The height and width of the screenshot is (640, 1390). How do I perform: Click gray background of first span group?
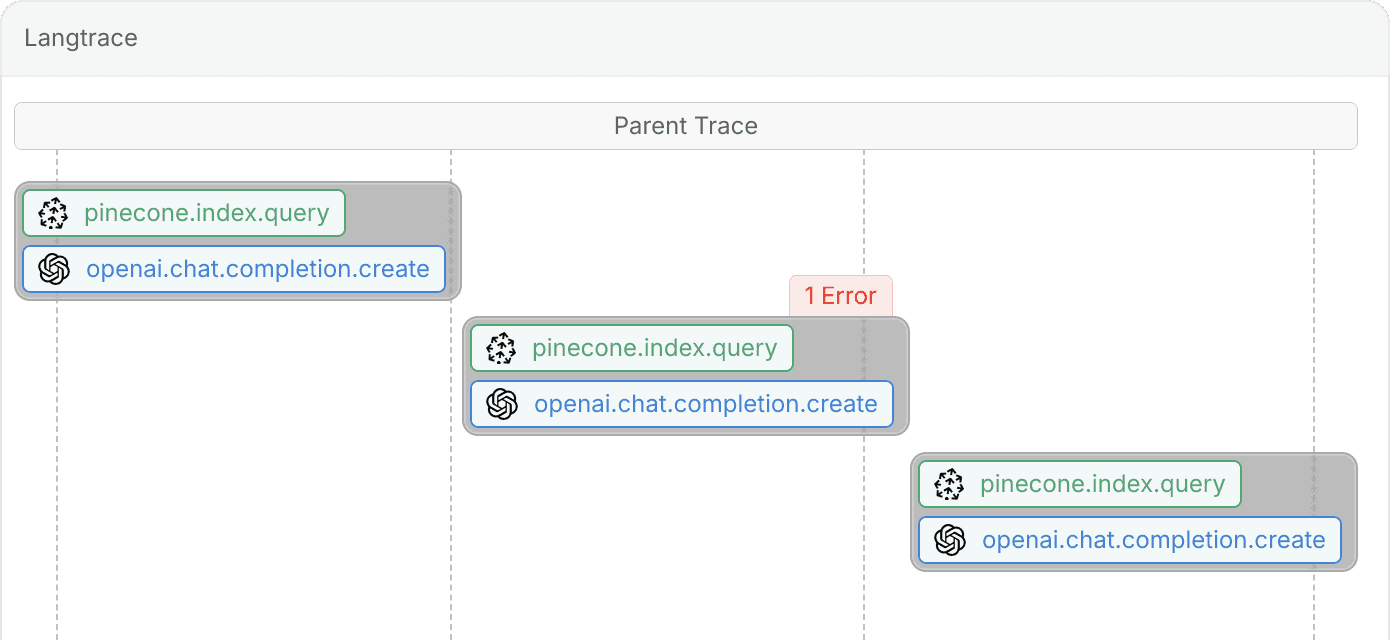[395, 213]
